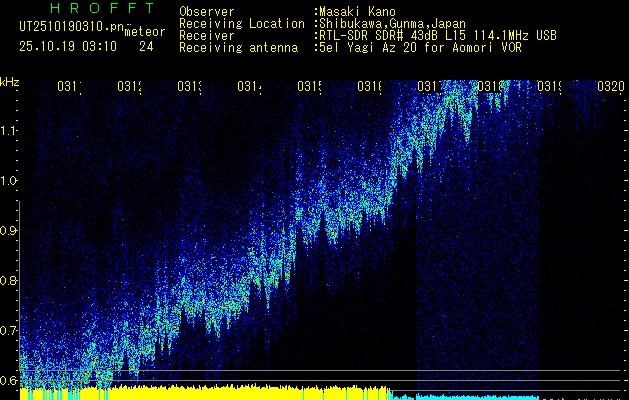Viewport: 629px width, 400px height.
Task: Select the 0313 time marker
Action: [x=190, y=87]
